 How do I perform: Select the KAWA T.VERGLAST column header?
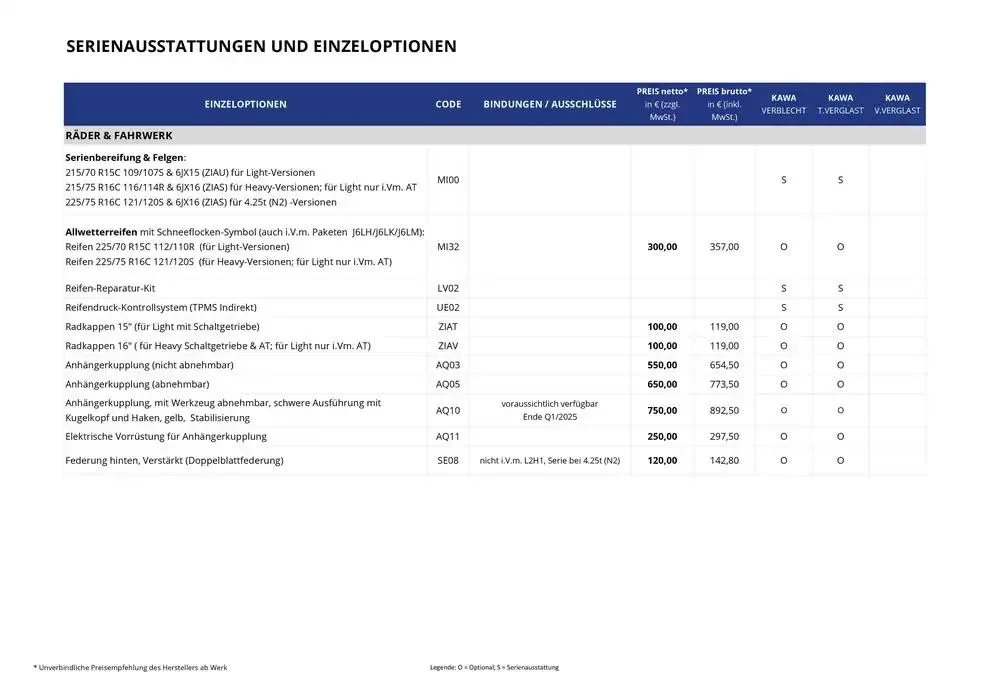click(x=840, y=103)
